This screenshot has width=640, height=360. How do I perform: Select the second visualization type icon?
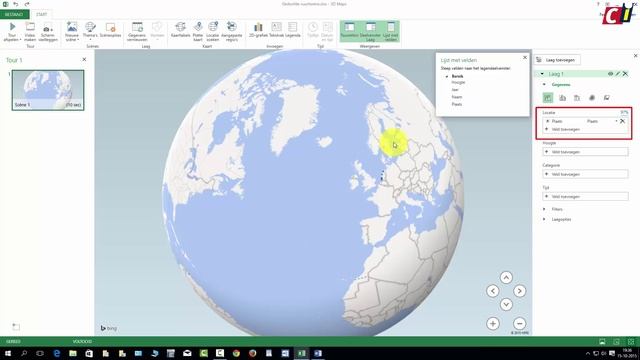562,98
